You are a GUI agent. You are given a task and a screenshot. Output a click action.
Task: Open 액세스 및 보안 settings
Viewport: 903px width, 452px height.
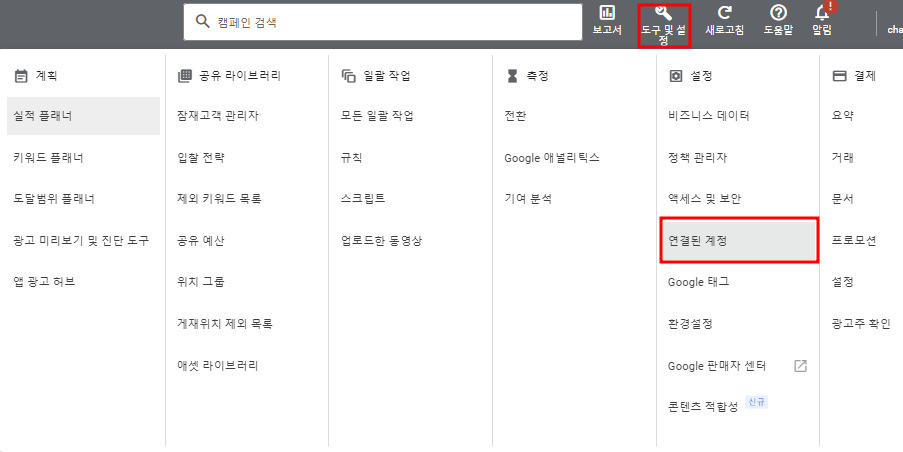point(704,199)
